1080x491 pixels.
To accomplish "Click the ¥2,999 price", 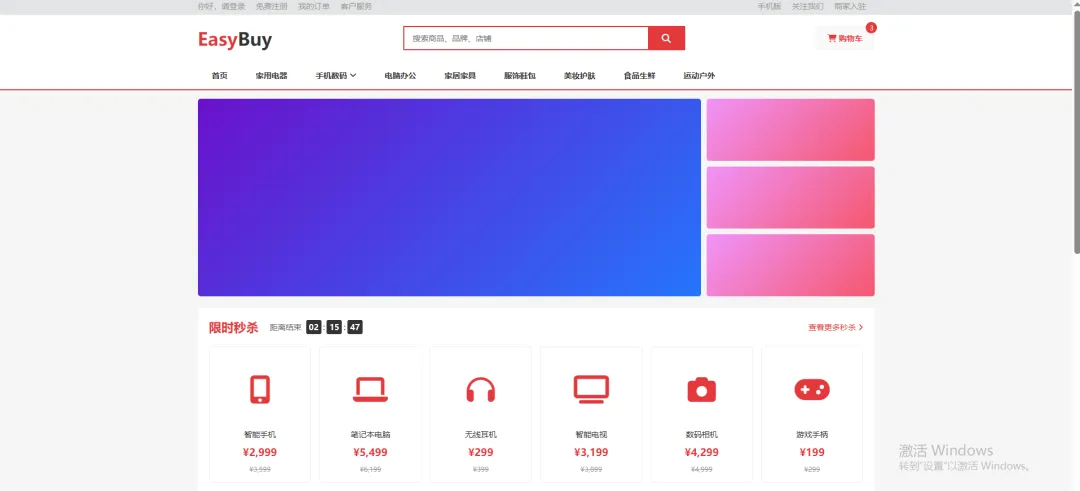I will point(260,452).
